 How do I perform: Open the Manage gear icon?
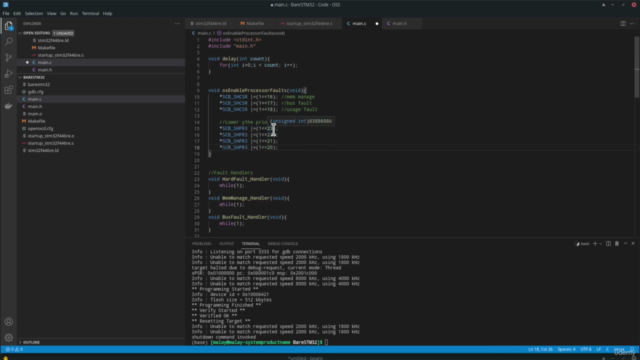tap(9, 338)
